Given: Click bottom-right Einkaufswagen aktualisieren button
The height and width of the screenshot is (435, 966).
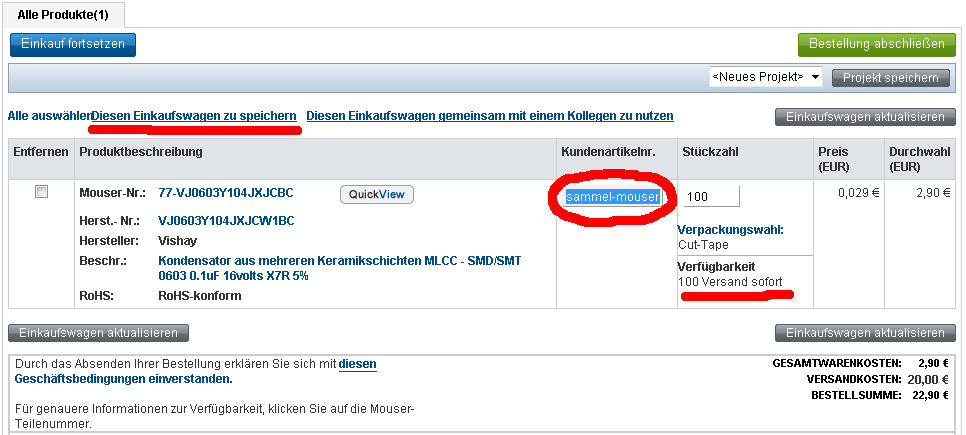Looking at the screenshot, I should (865, 333).
